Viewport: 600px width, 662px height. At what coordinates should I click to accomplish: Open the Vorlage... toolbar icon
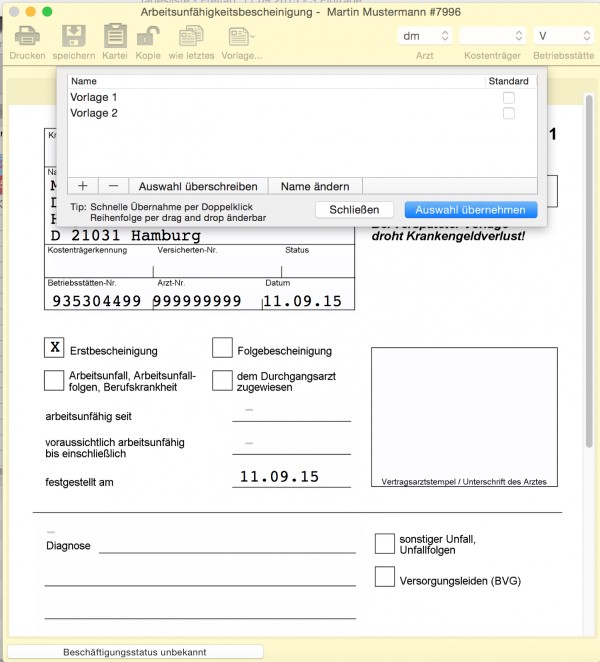point(241,36)
